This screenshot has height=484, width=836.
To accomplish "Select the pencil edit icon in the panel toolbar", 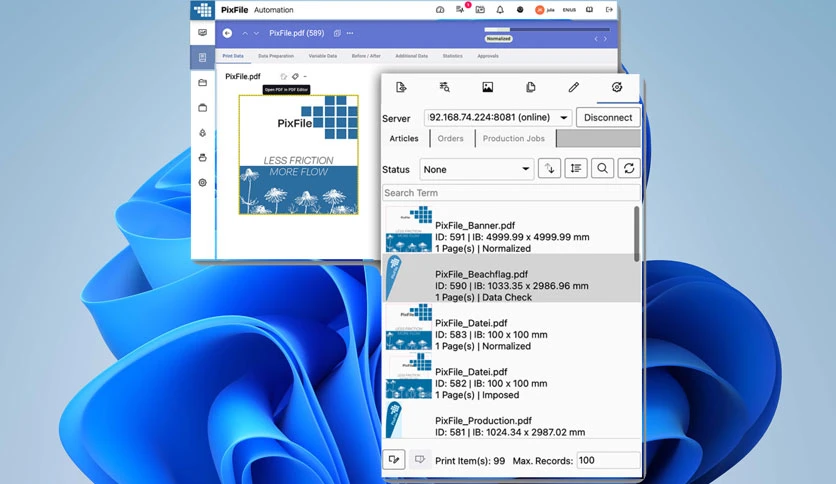I will (574, 87).
